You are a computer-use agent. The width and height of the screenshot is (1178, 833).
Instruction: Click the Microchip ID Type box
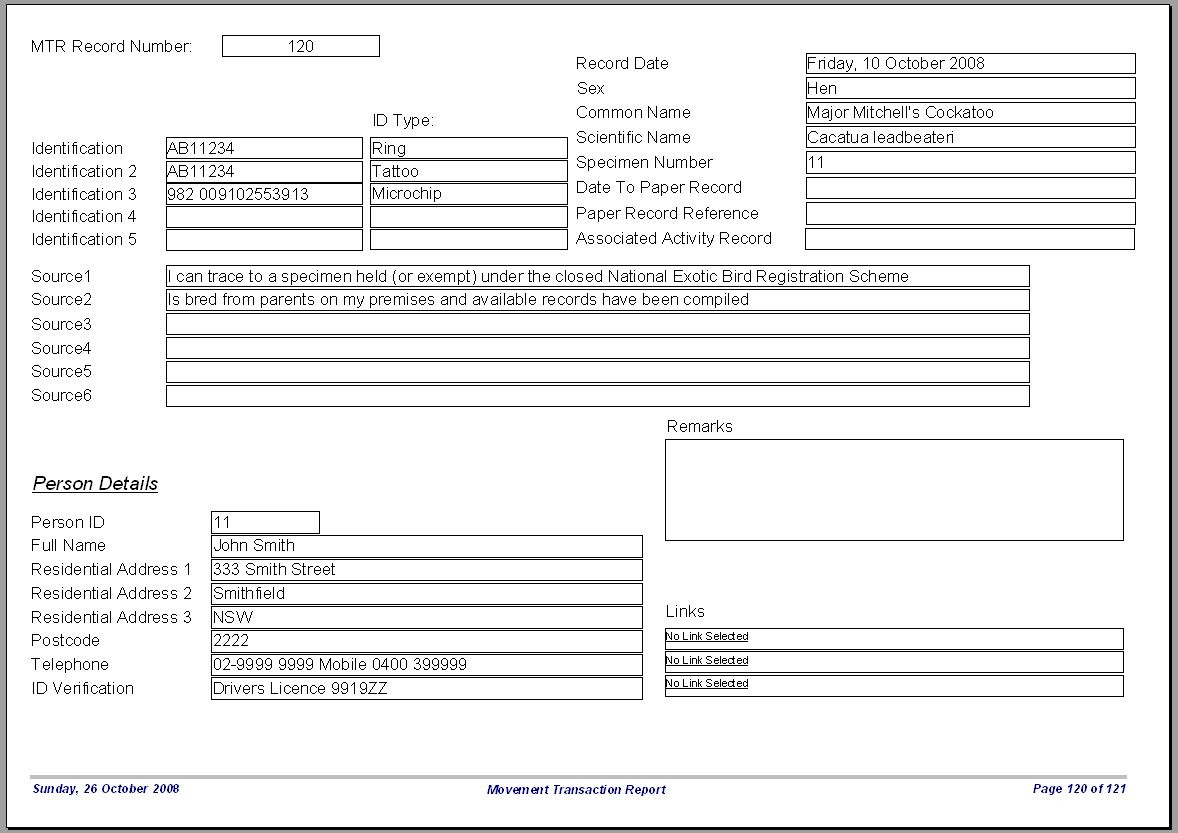coord(468,194)
